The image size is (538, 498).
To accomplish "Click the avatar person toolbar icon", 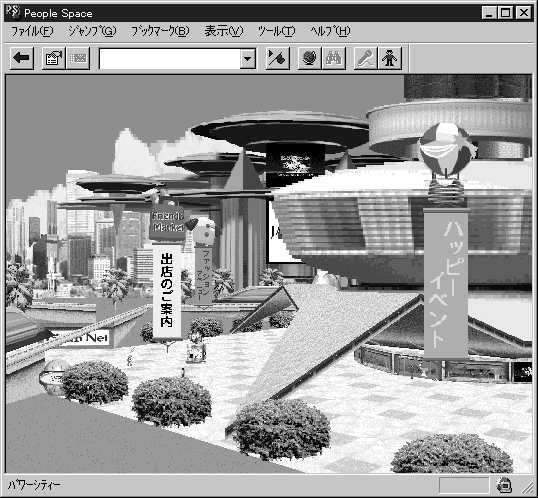I will pos(390,58).
